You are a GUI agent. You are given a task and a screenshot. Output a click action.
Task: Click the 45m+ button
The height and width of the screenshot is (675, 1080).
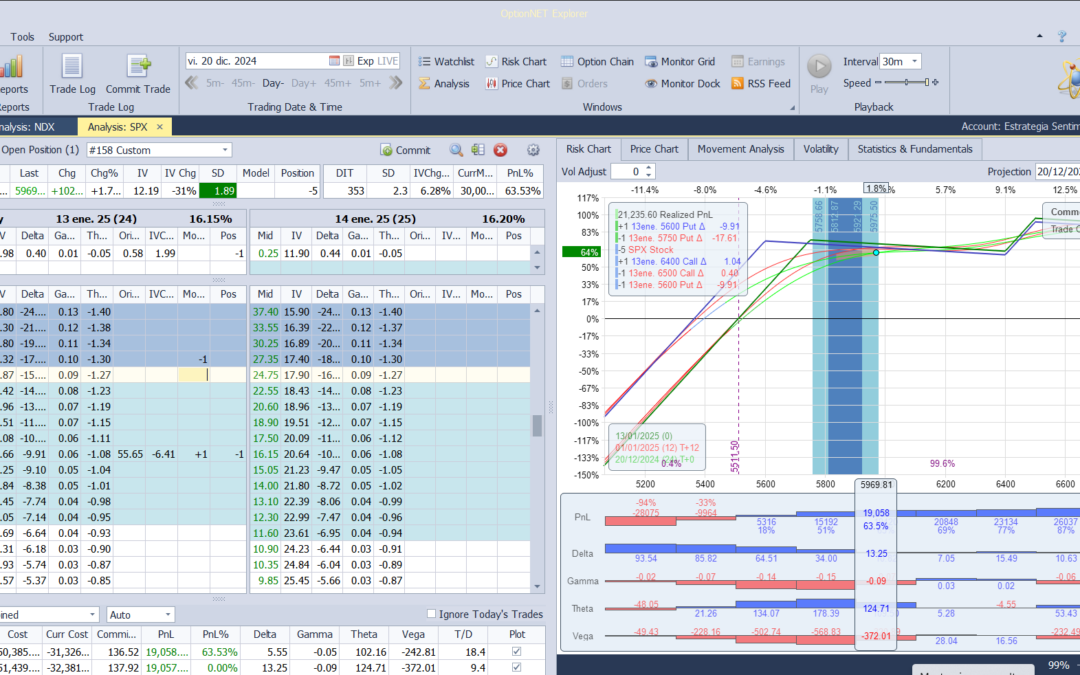(x=338, y=83)
